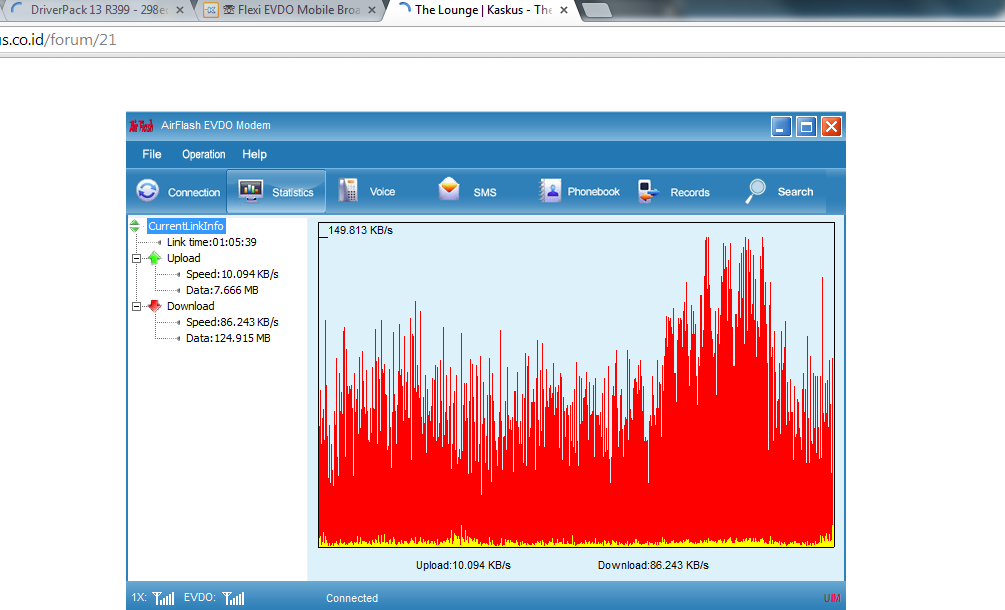Click the Phonebook toolbar label
The width and height of the screenshot is (1005, 610).
point(594,192)
